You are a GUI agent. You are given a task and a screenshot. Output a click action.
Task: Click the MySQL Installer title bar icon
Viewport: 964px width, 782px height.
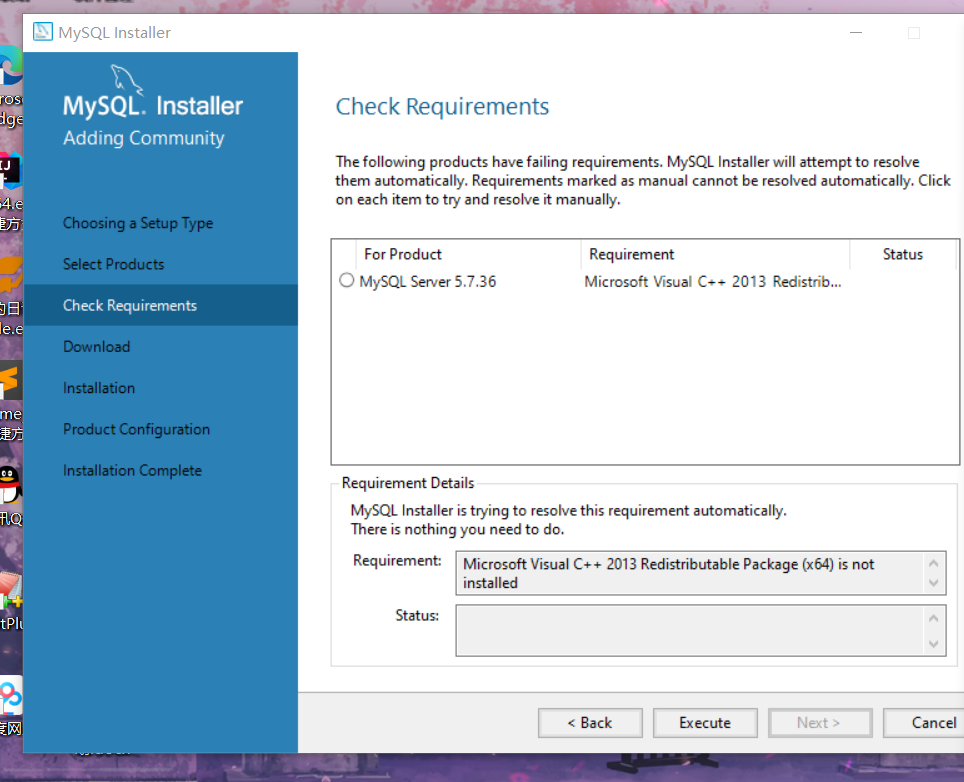pos(42,32)
